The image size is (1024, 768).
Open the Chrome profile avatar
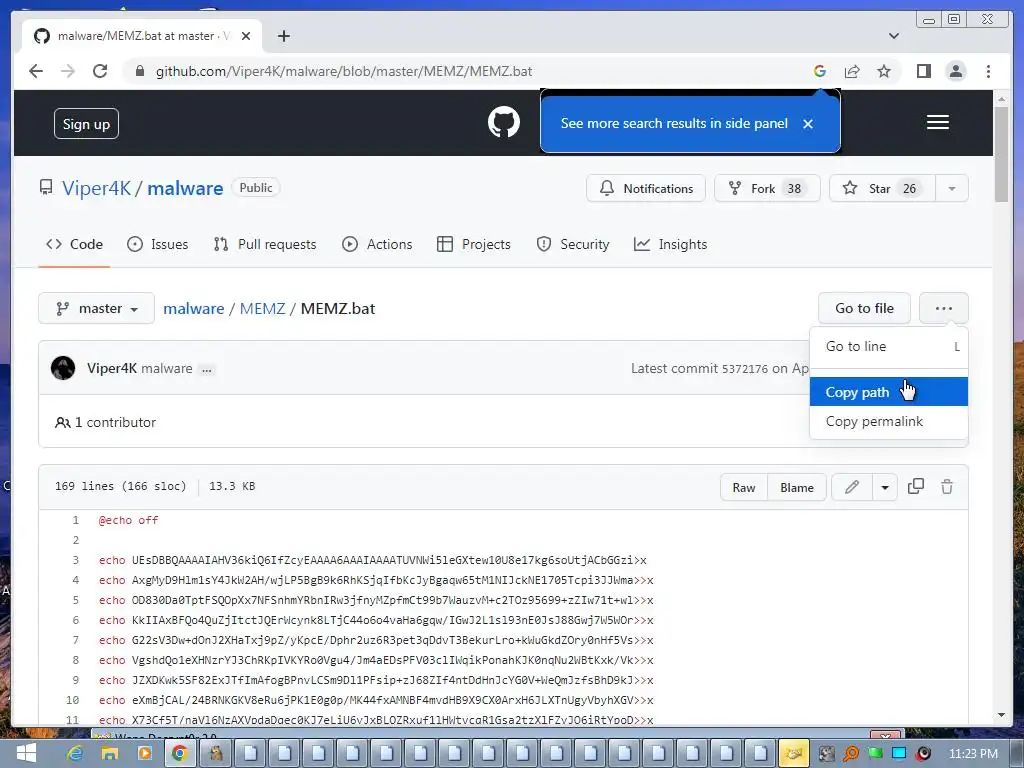click(955, 71)
